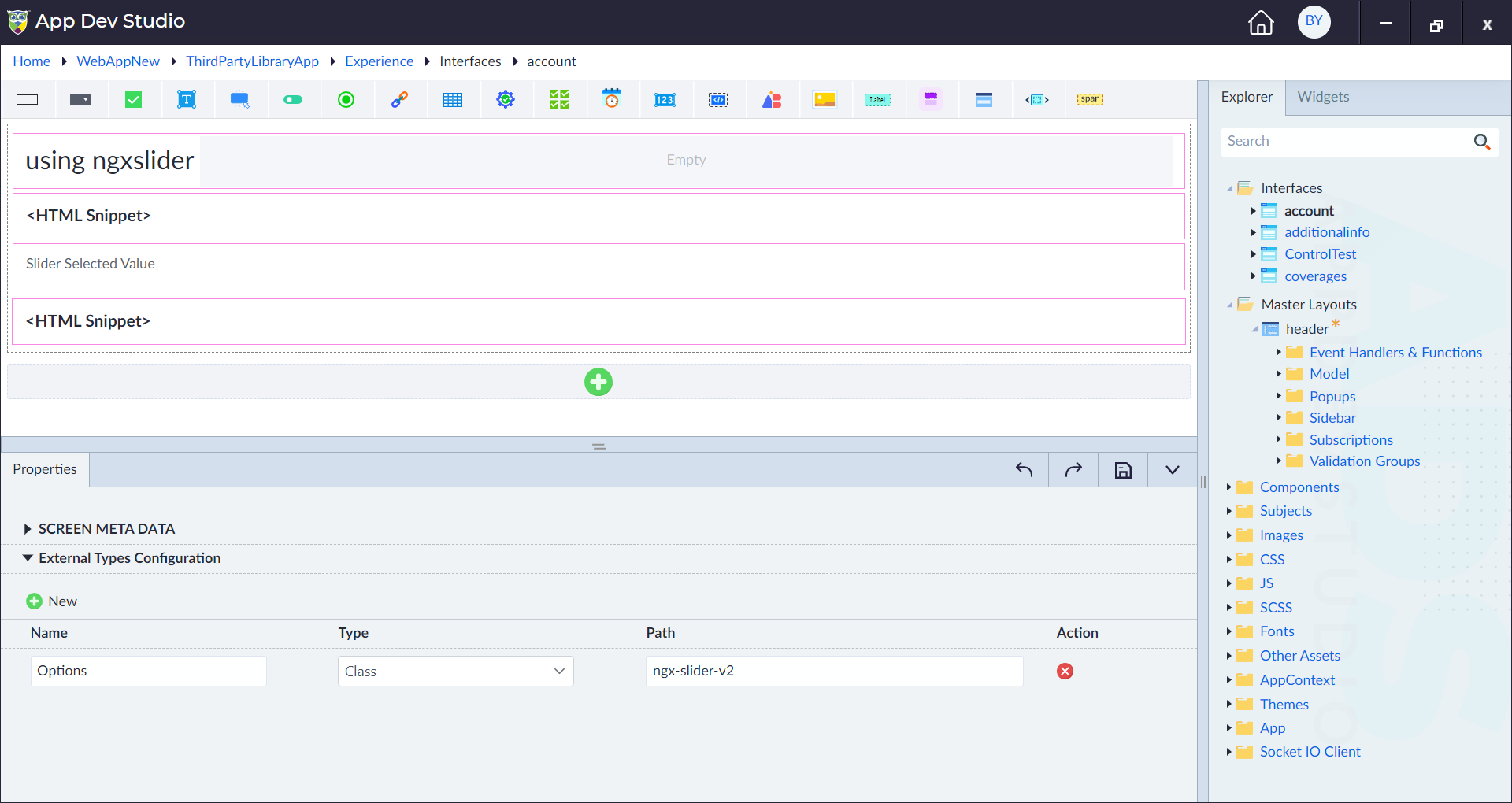The image size is (1512, 803).
Task: Delete the Options row with red X
Action: tap(1065, 671)
